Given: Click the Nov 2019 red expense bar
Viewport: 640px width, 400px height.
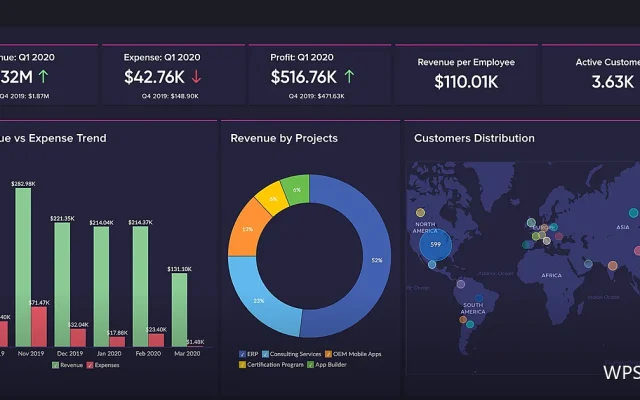Looking at the screenshot, I should (39, 327).
